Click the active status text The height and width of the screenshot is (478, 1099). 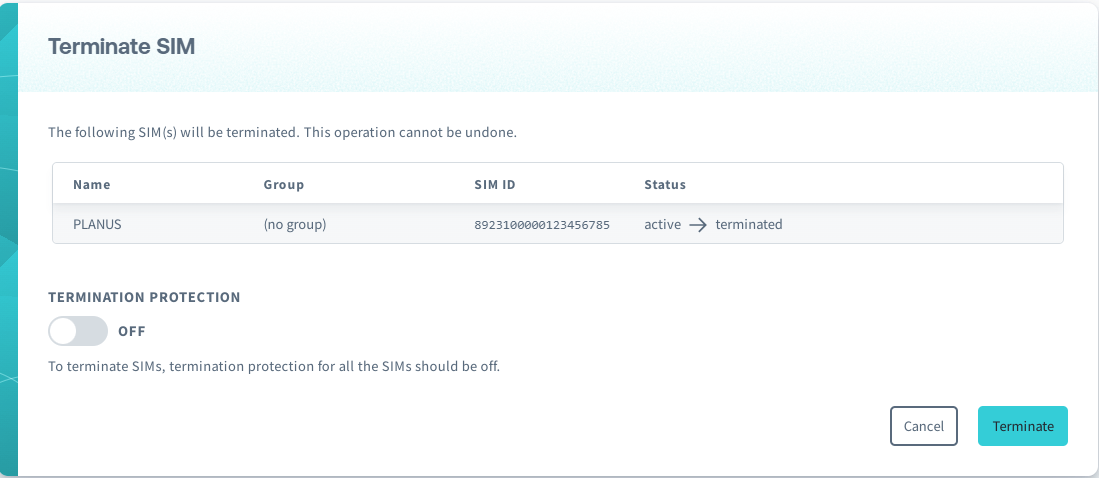[x=662, y=225]
